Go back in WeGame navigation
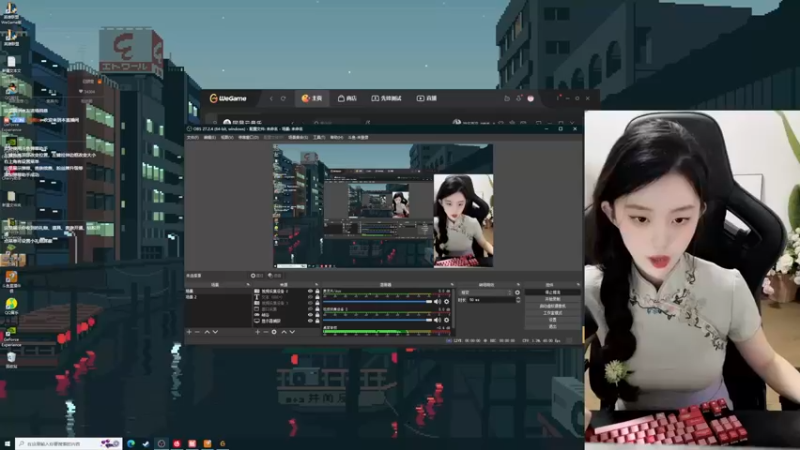The image size is (800, 450). point(271,98)
